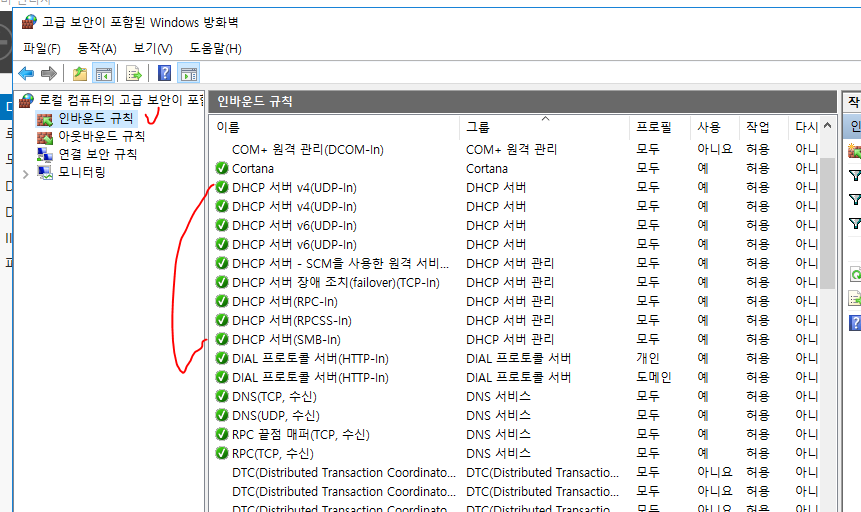This screenshot has height=512, width=861.
Task: Select the DHCP 서버(SMB-In) rule
Action: [286, 340]
